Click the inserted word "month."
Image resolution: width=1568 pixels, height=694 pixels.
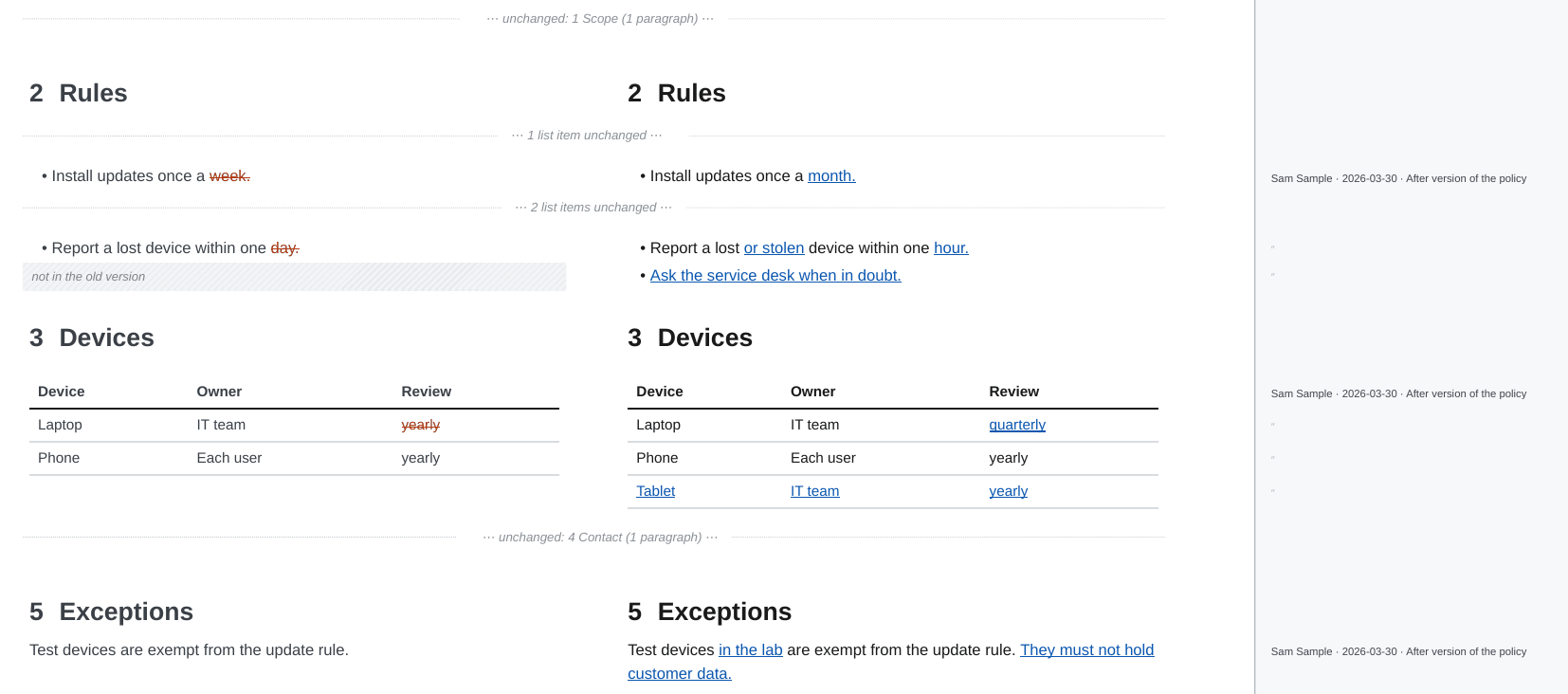pyautogui.click(x=831, y=176)
